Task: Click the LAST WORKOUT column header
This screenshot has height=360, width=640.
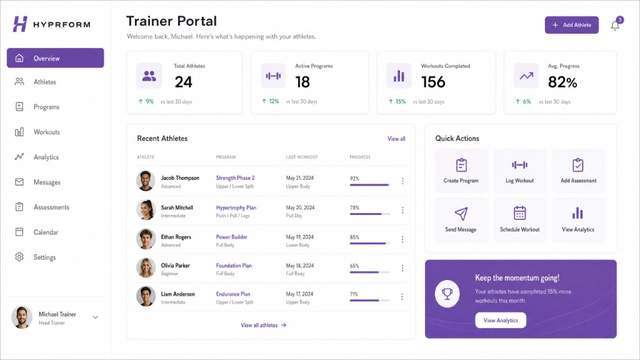Action: [x=302, y=157]
